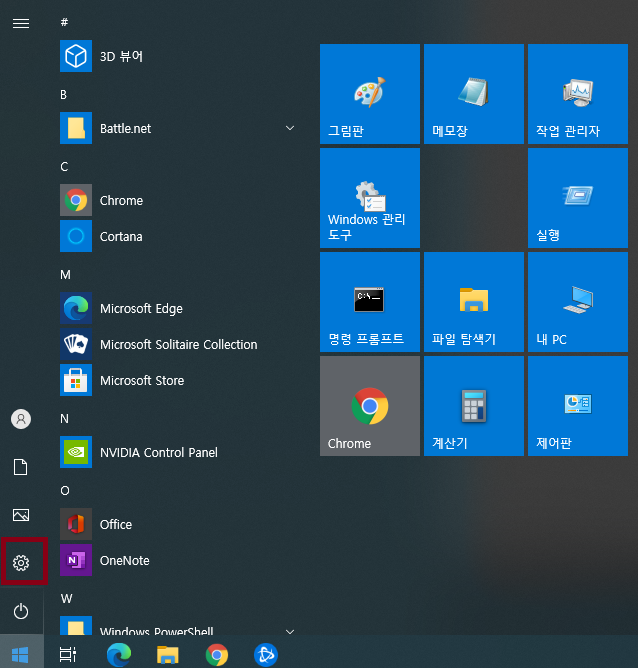Open the 명령 프롬프트 tile
Viewport: 638px width, 668px height.
(x=370, y=302)
